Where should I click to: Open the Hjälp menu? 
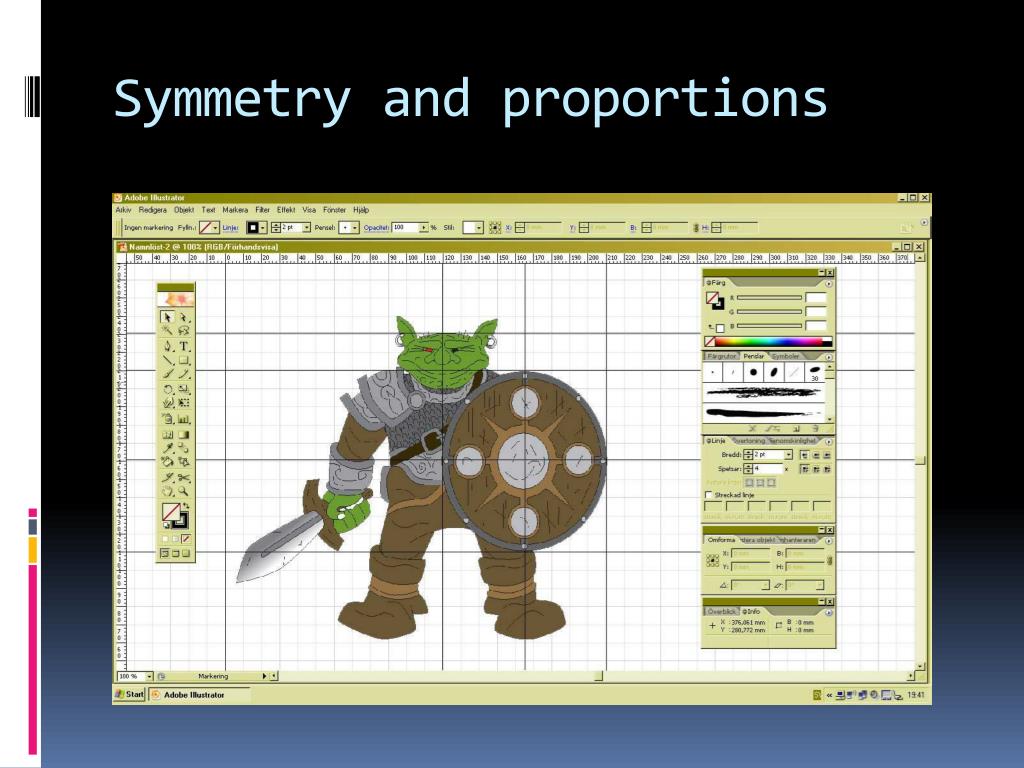(x=361, y=210)
